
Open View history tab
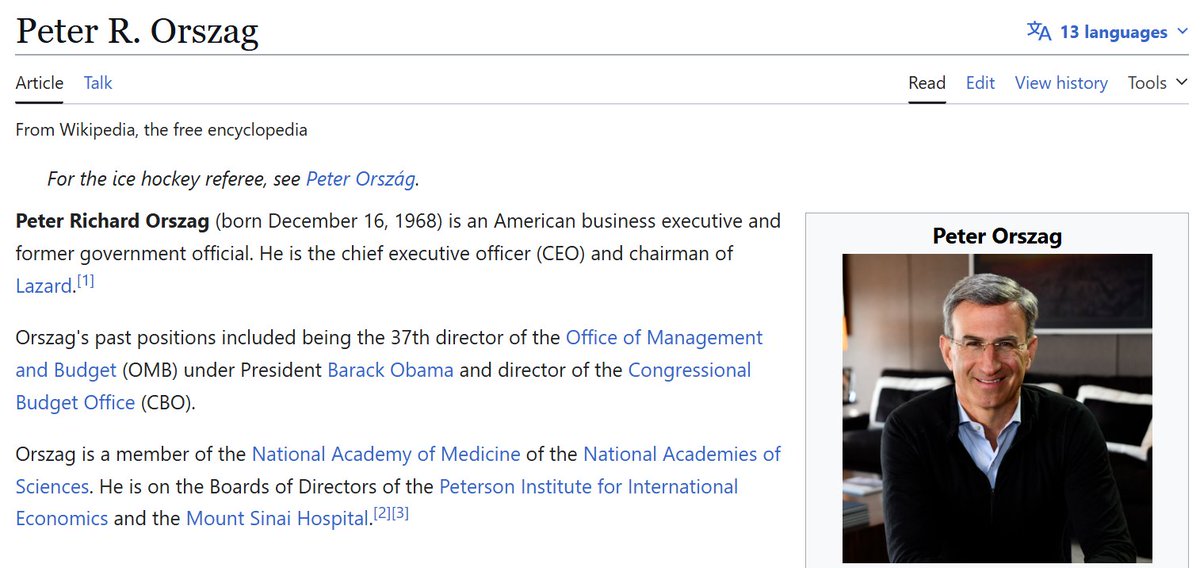click(1061, 83)
